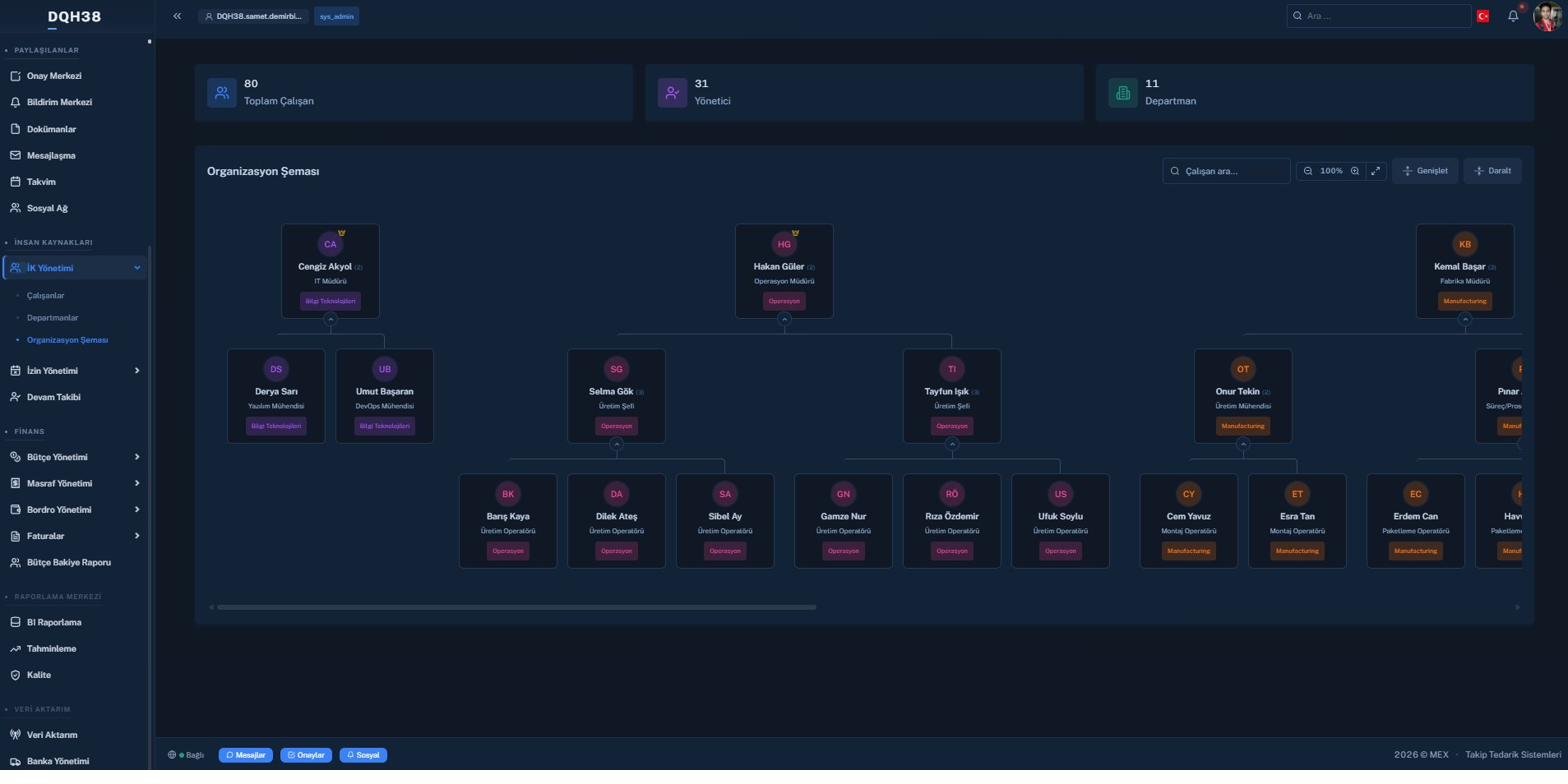
Task: Click the Daralt button
Action: click(1492, 171)
